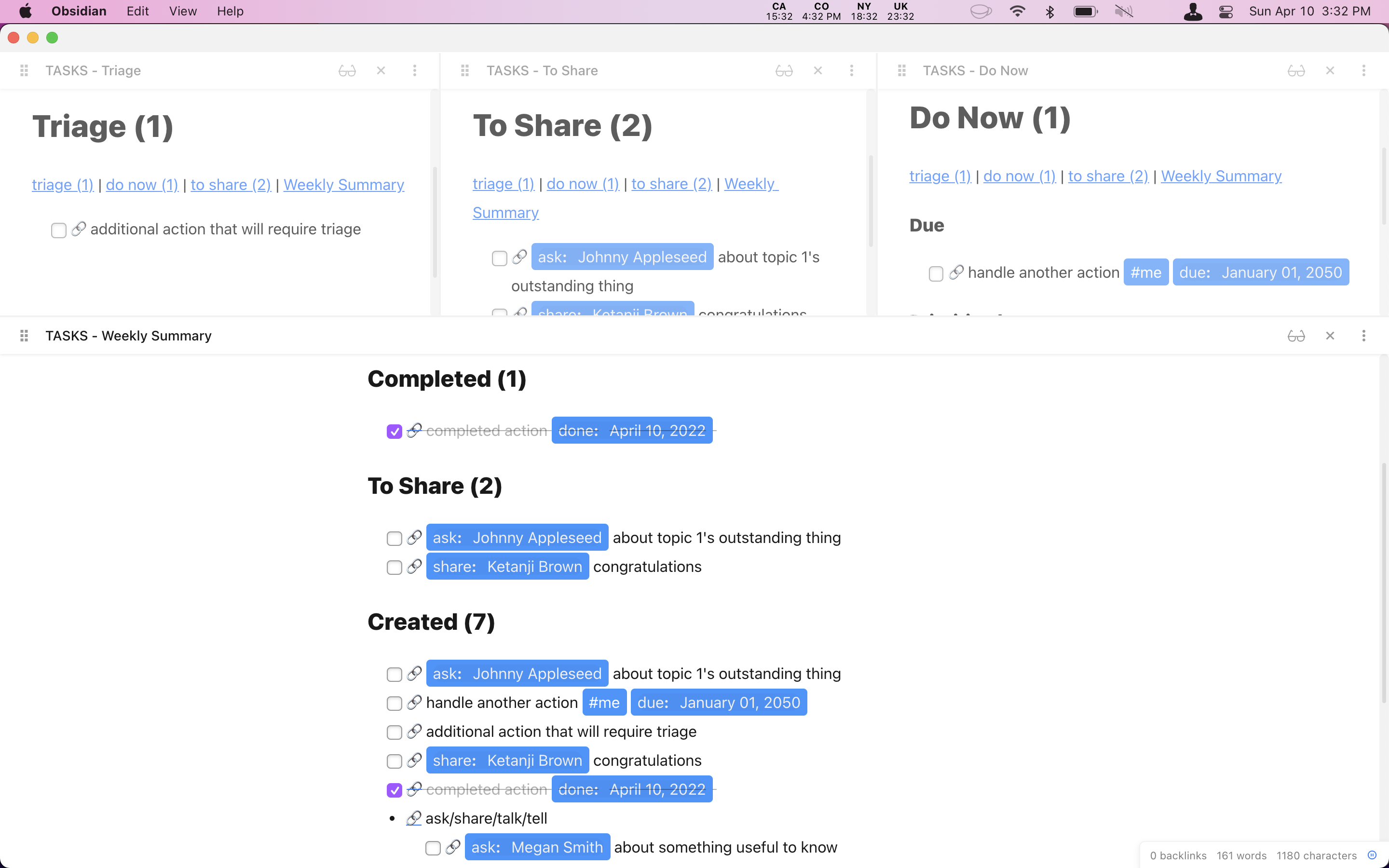Check the additional action triage task in Triage pane

[x=58, y=230]
